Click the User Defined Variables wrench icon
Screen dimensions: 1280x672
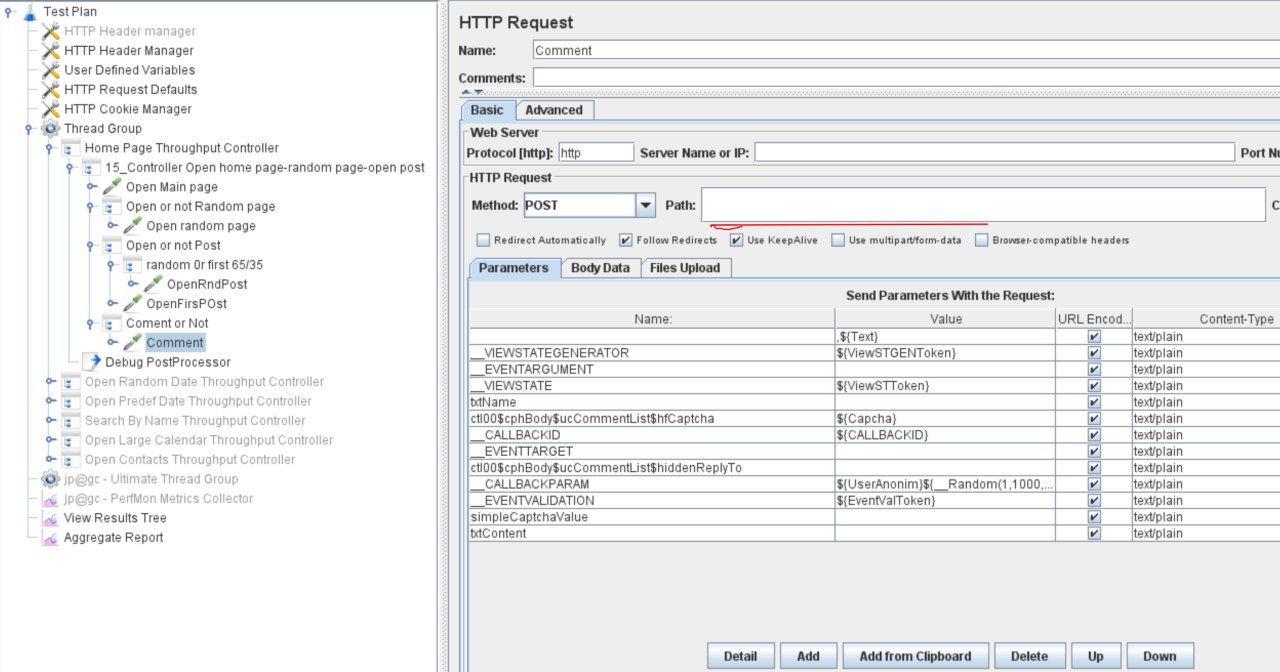[50, 70]
